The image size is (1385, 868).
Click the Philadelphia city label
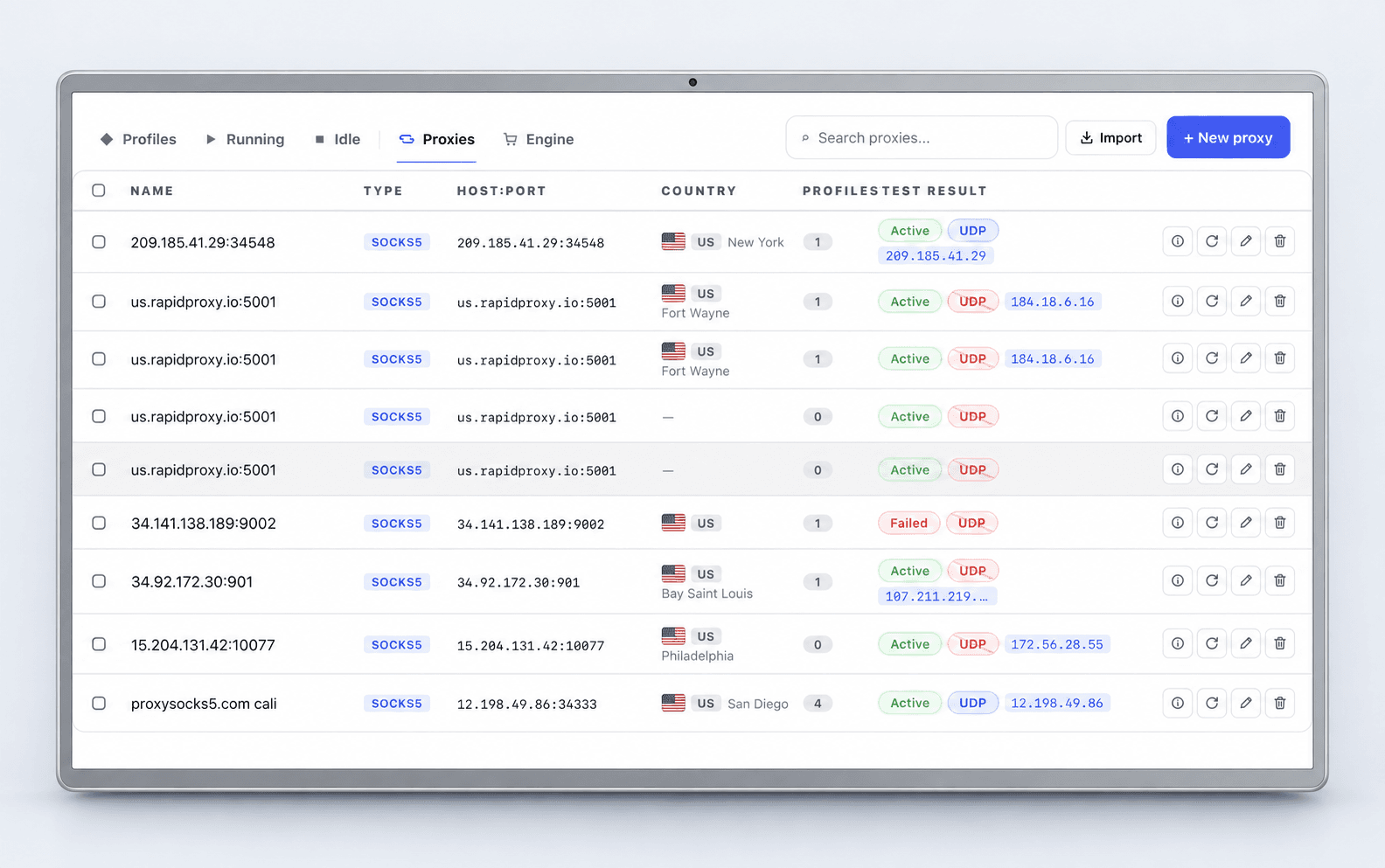[698, 656]
